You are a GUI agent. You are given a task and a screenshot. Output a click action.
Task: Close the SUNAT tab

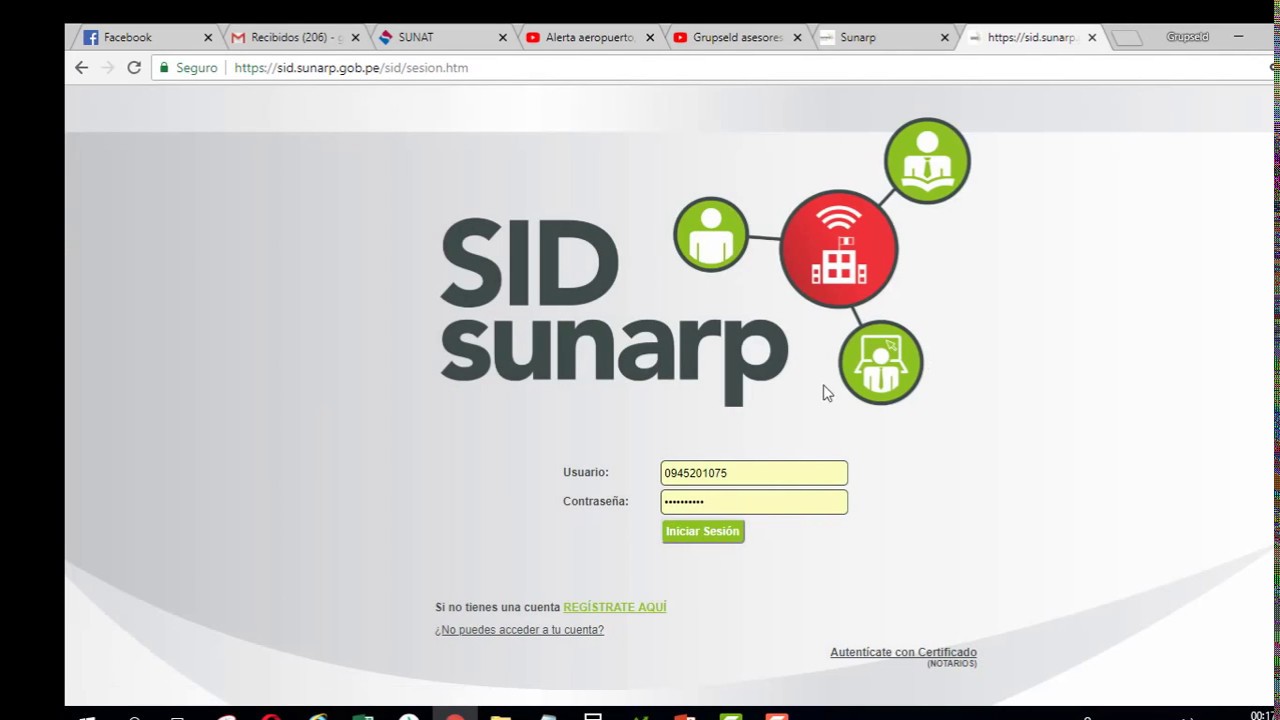click(x=503, y=38)
